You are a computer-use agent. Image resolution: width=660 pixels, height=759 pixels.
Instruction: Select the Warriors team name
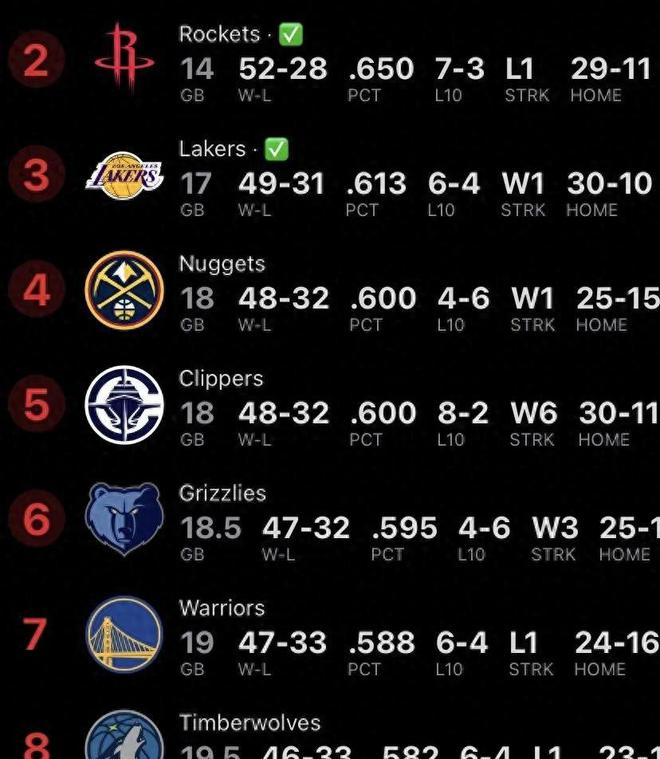[222, 608]
